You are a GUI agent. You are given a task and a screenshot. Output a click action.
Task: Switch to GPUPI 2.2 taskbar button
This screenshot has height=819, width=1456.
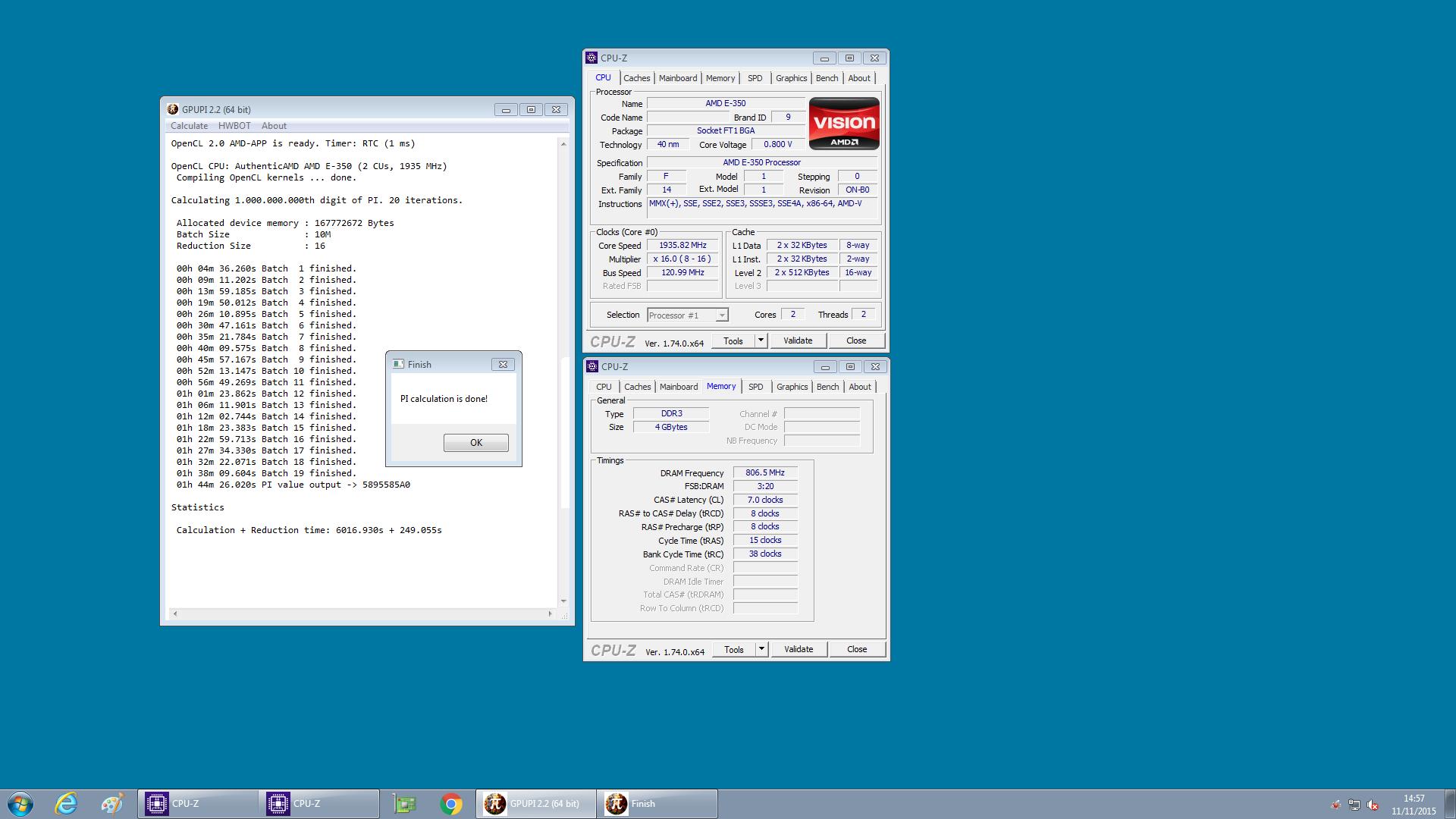click(x=536, y=804)
